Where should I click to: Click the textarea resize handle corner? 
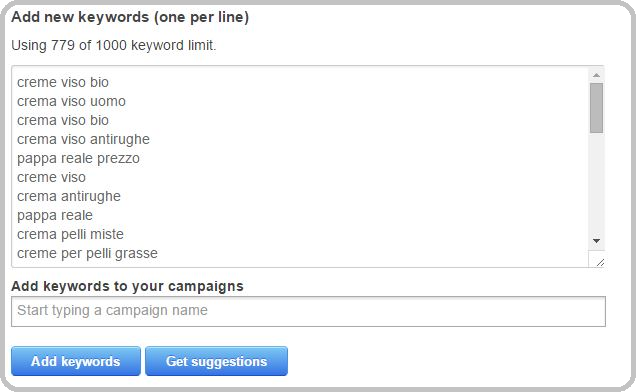(600, 263)
